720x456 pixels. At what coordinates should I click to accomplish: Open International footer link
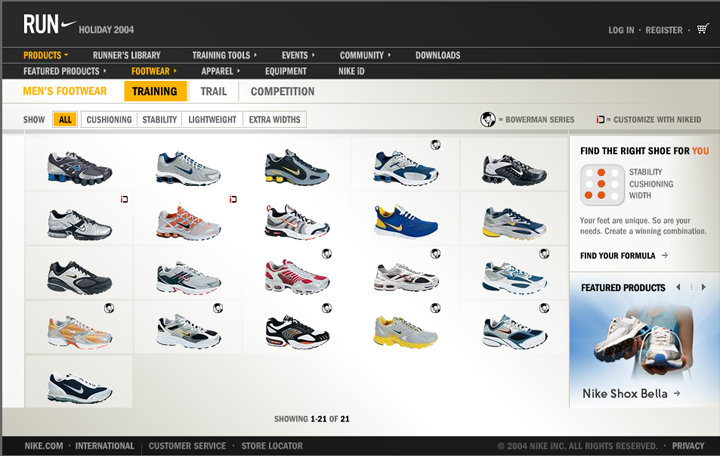click(105, 446)
